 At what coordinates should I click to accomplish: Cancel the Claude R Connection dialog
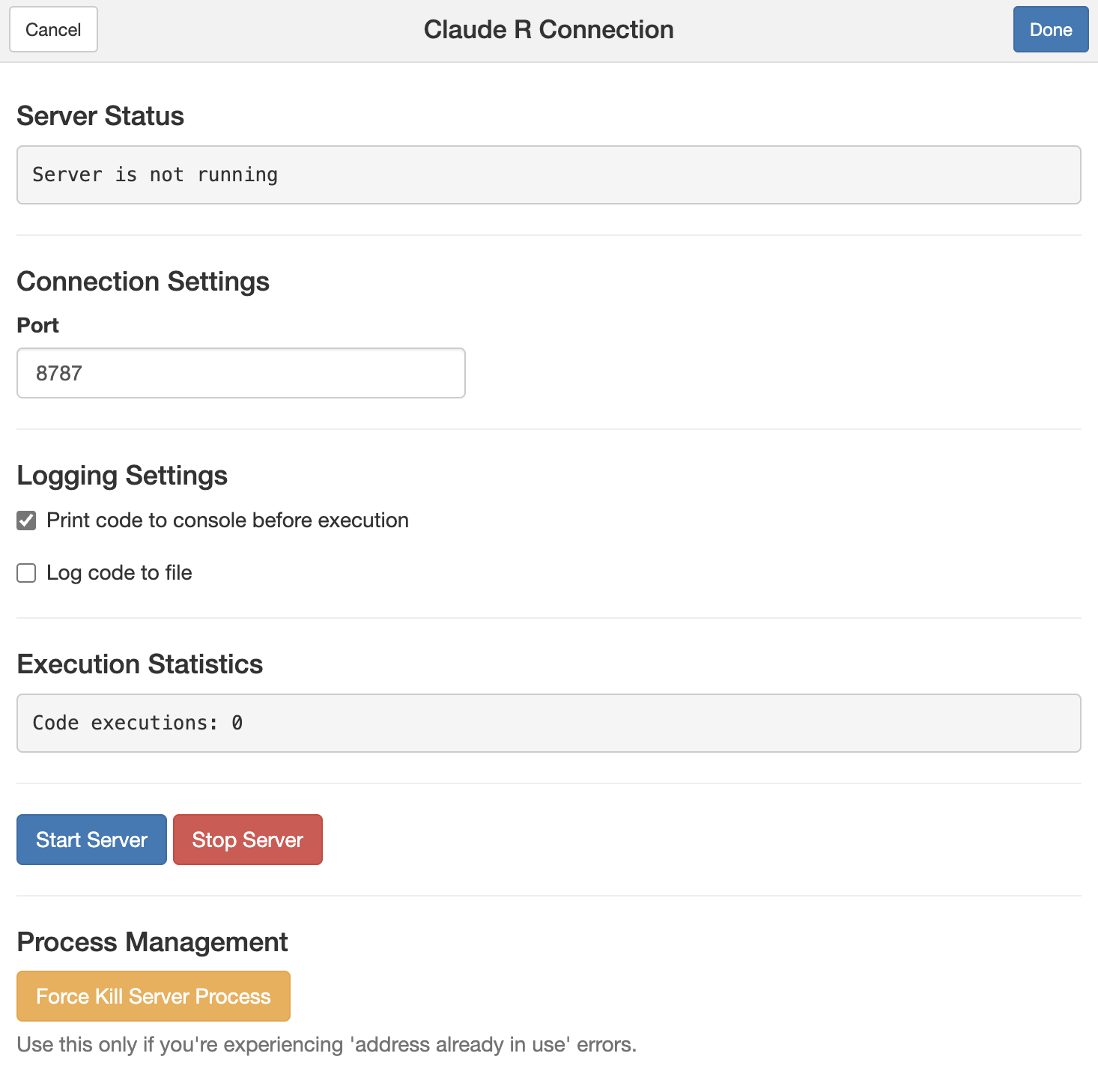tap(53, 29)
